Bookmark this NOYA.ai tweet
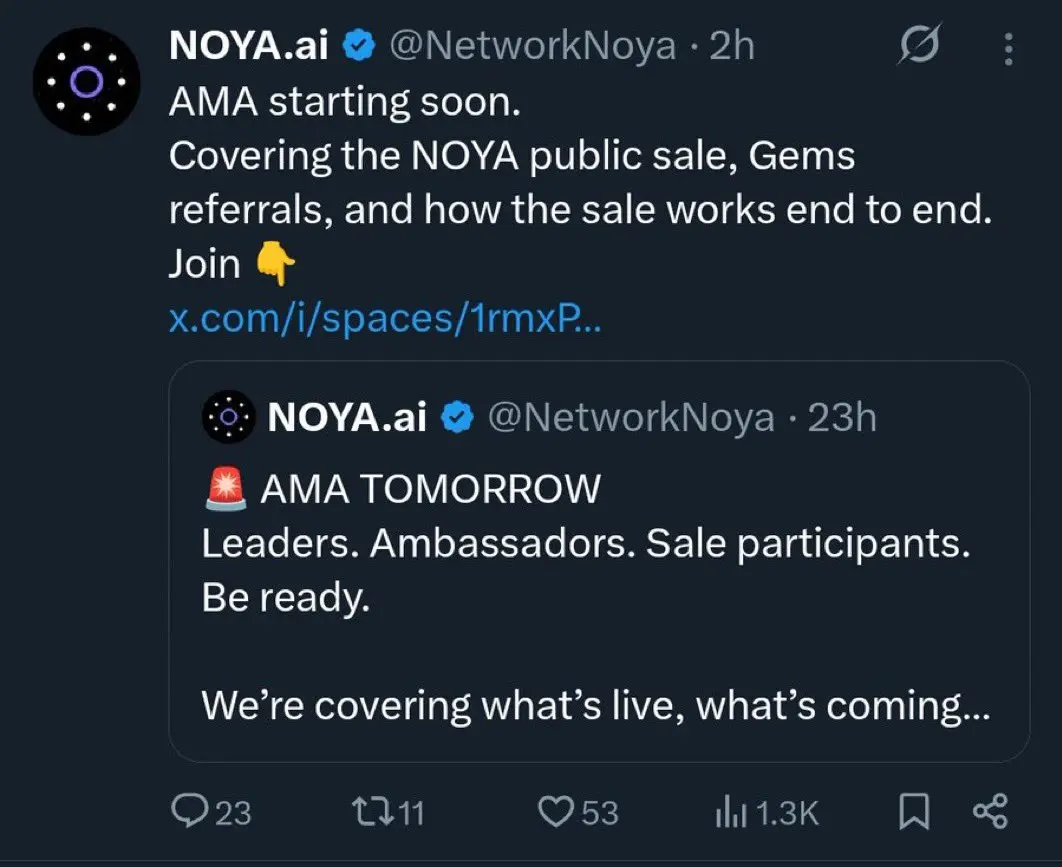The height and width of the screenshot is (867, 1062). [x=913, y=812]
